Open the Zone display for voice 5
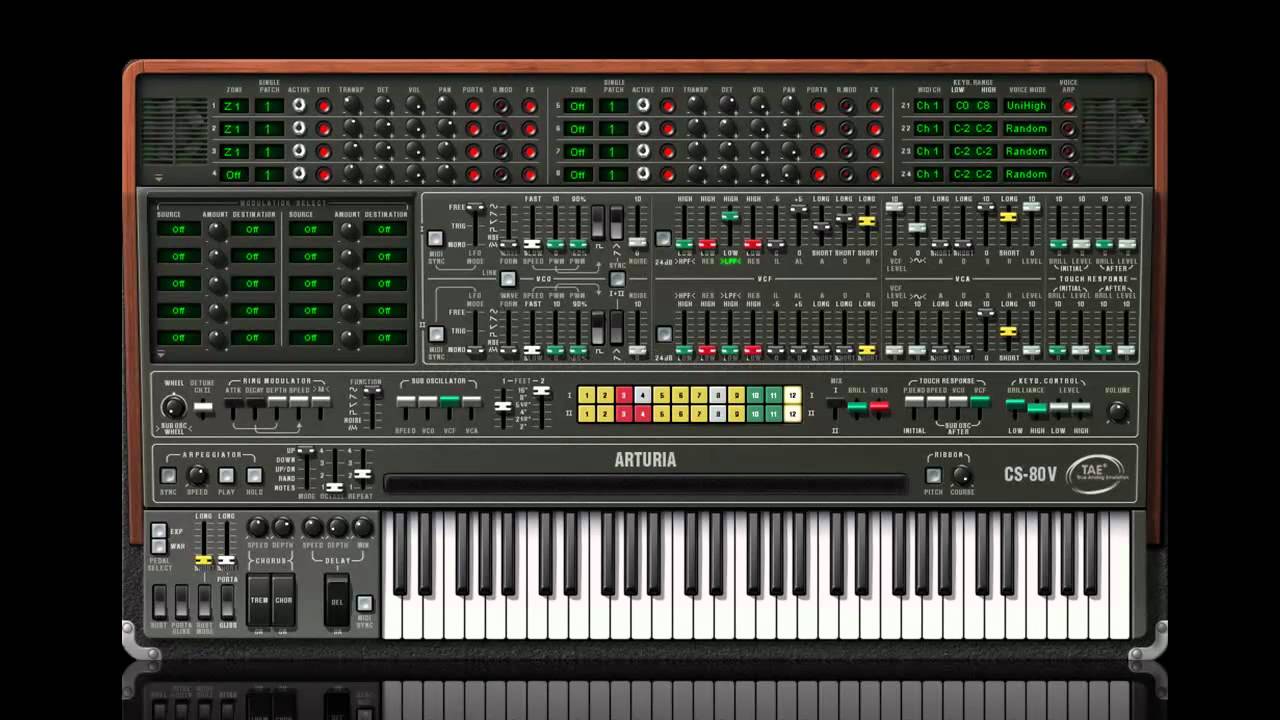 click(578, 105)
